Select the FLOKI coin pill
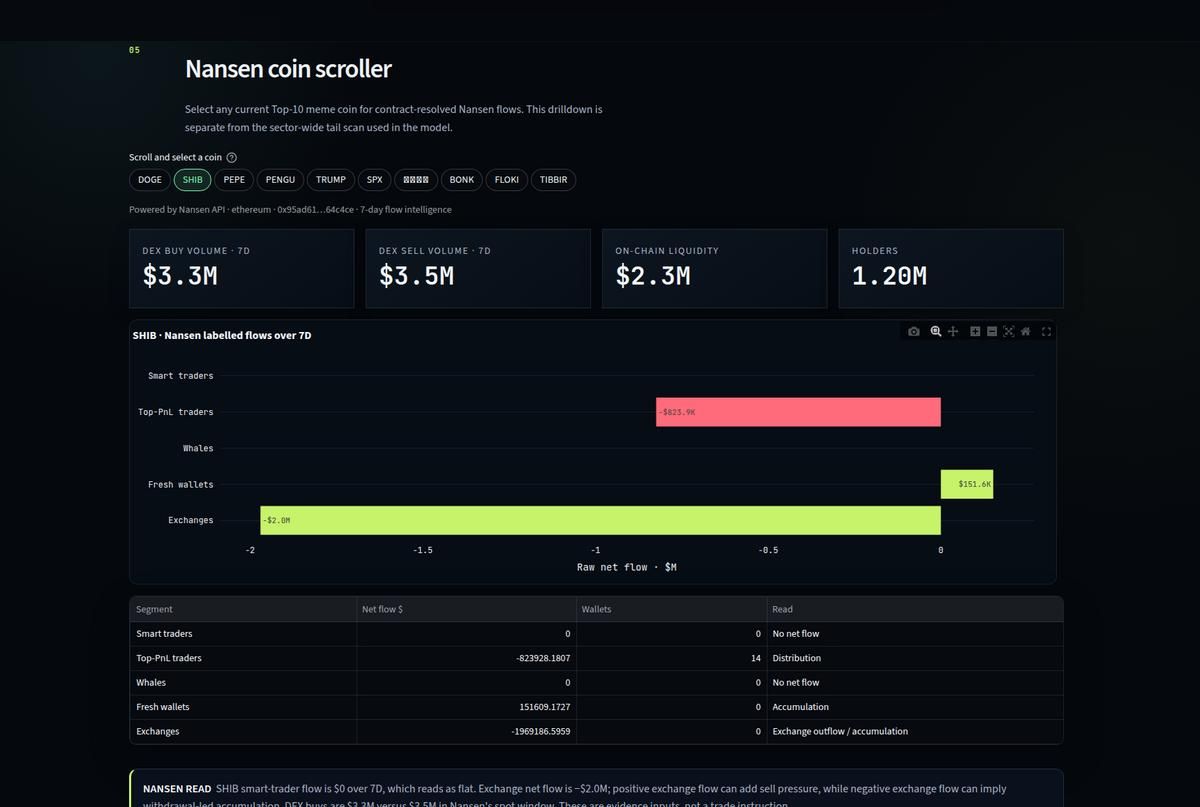The height and width of the screenshot is (807, 1200). point(506,180)
